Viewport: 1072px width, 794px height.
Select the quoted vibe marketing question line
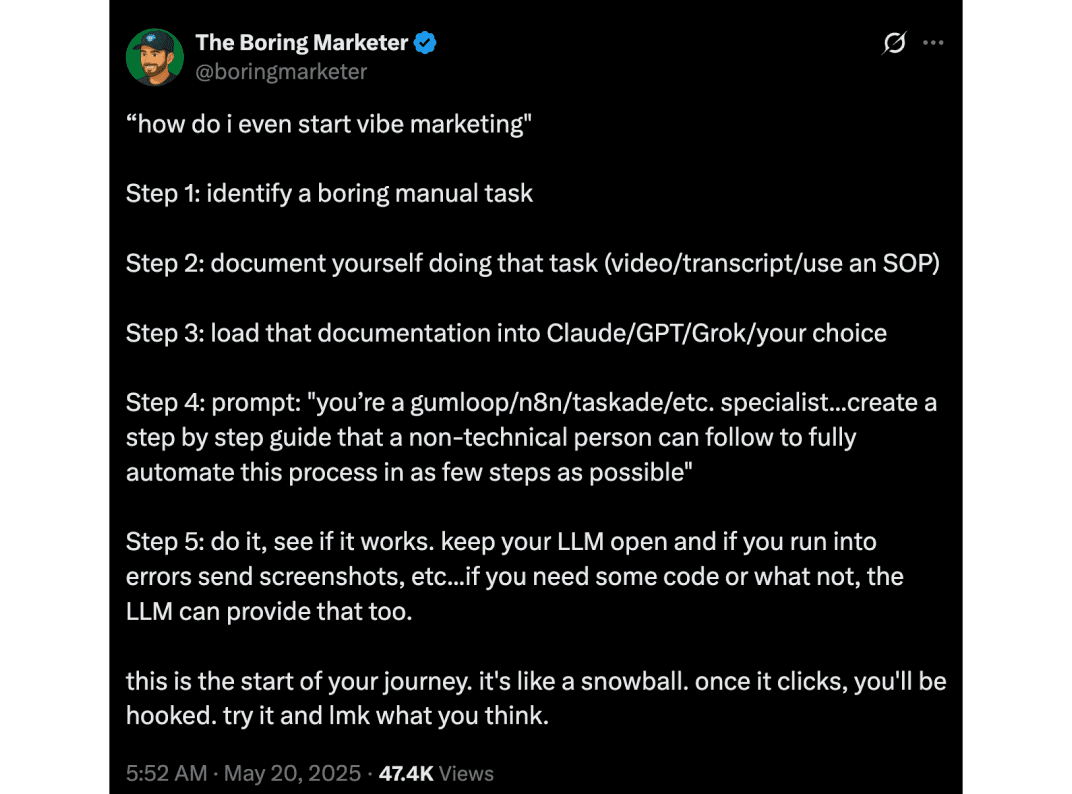point(329,124)
